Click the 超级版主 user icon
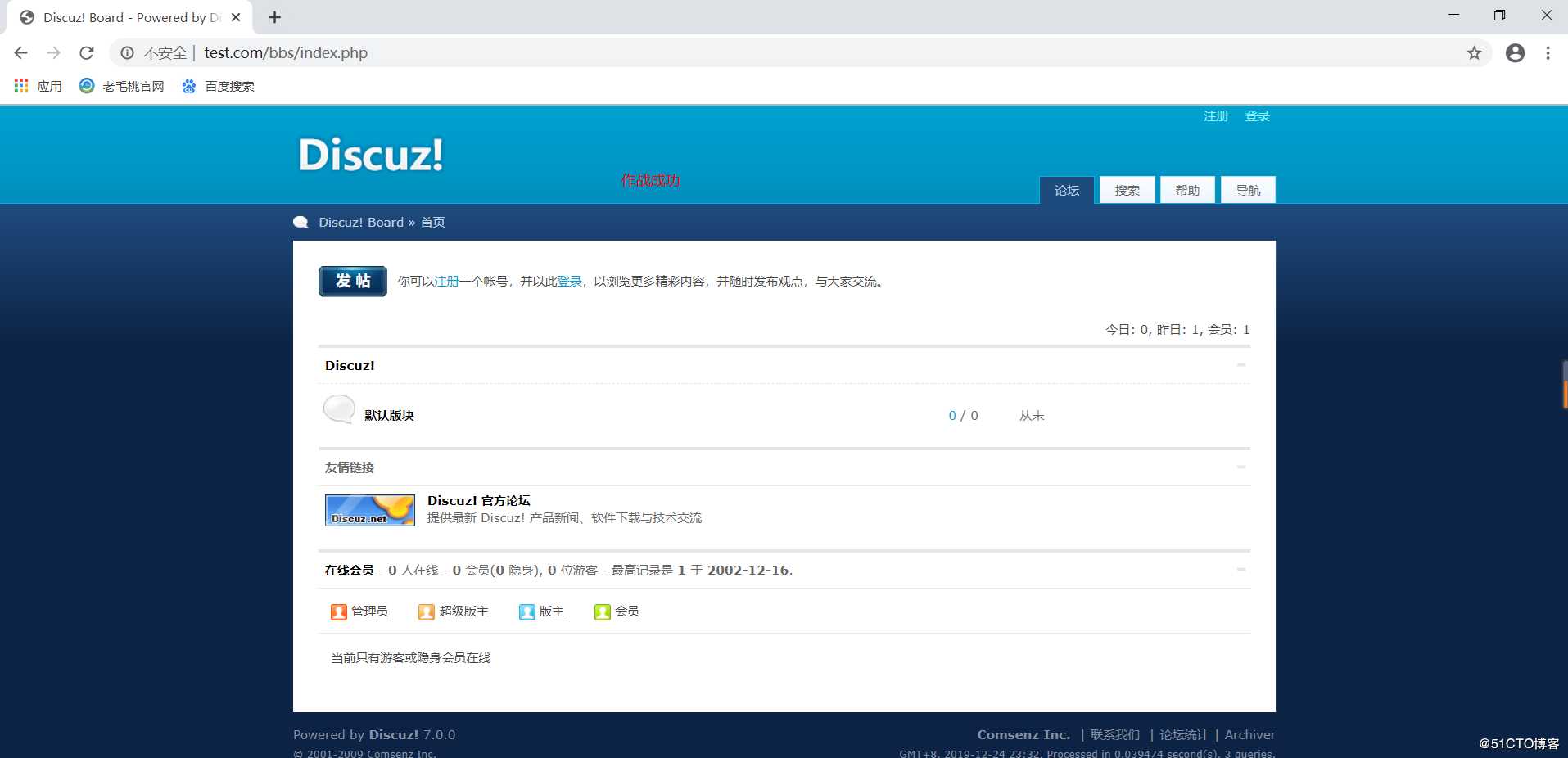 click(x=426, y=611)
